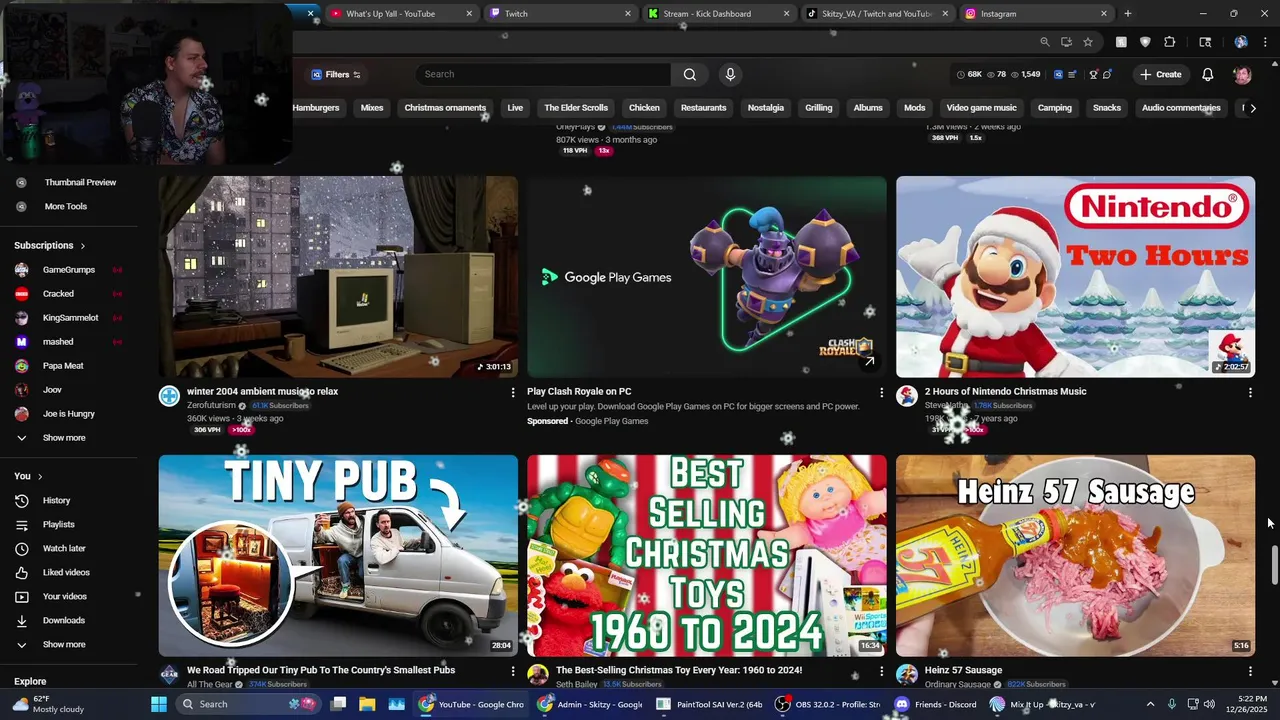Click the YouTube search magnifier button
The height and width of the screenshot is (720, 1280).
[x=690, y=74]
